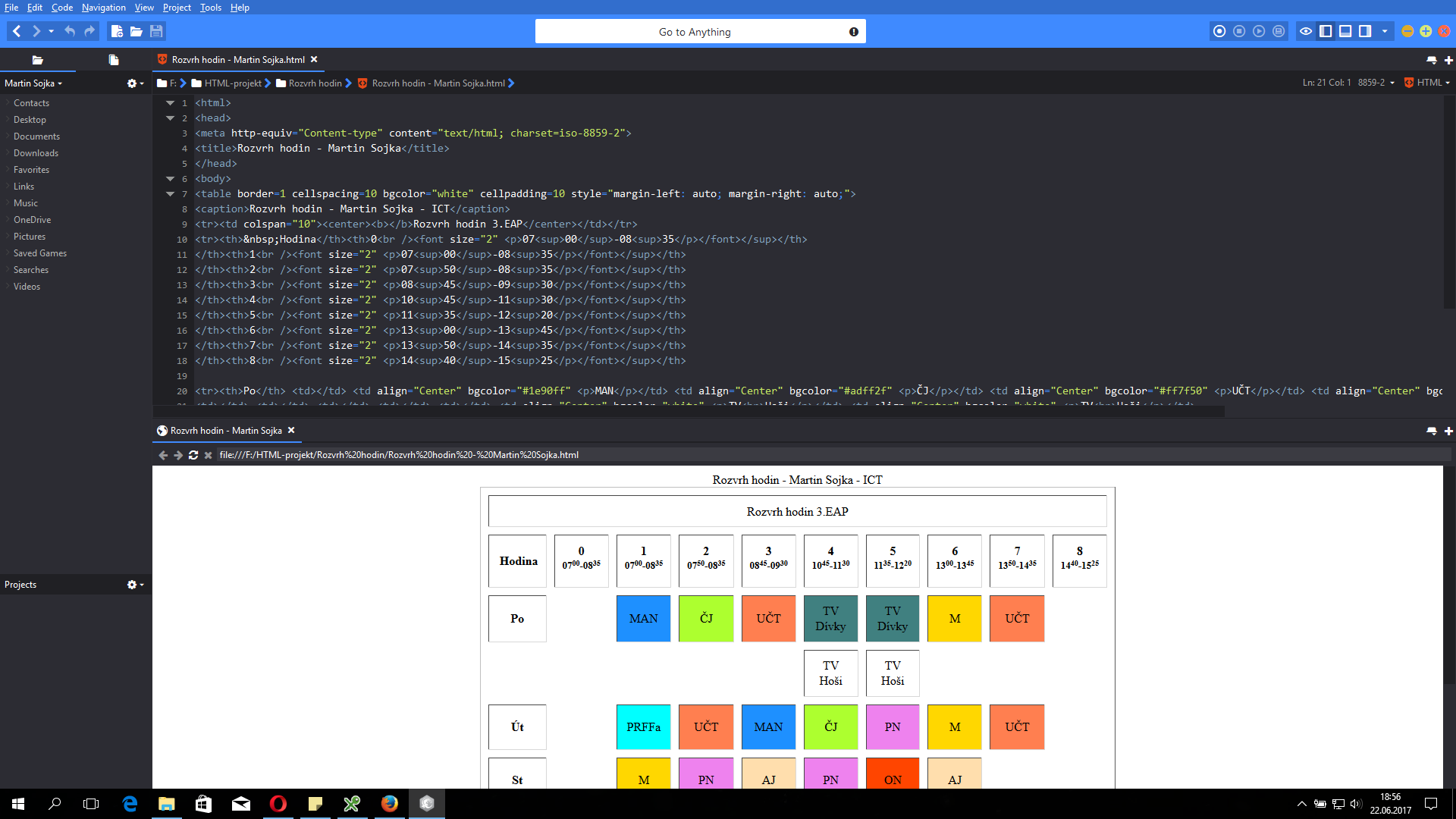Click the Go to Anything search box
1456x819 pixels.
(694, 32)
